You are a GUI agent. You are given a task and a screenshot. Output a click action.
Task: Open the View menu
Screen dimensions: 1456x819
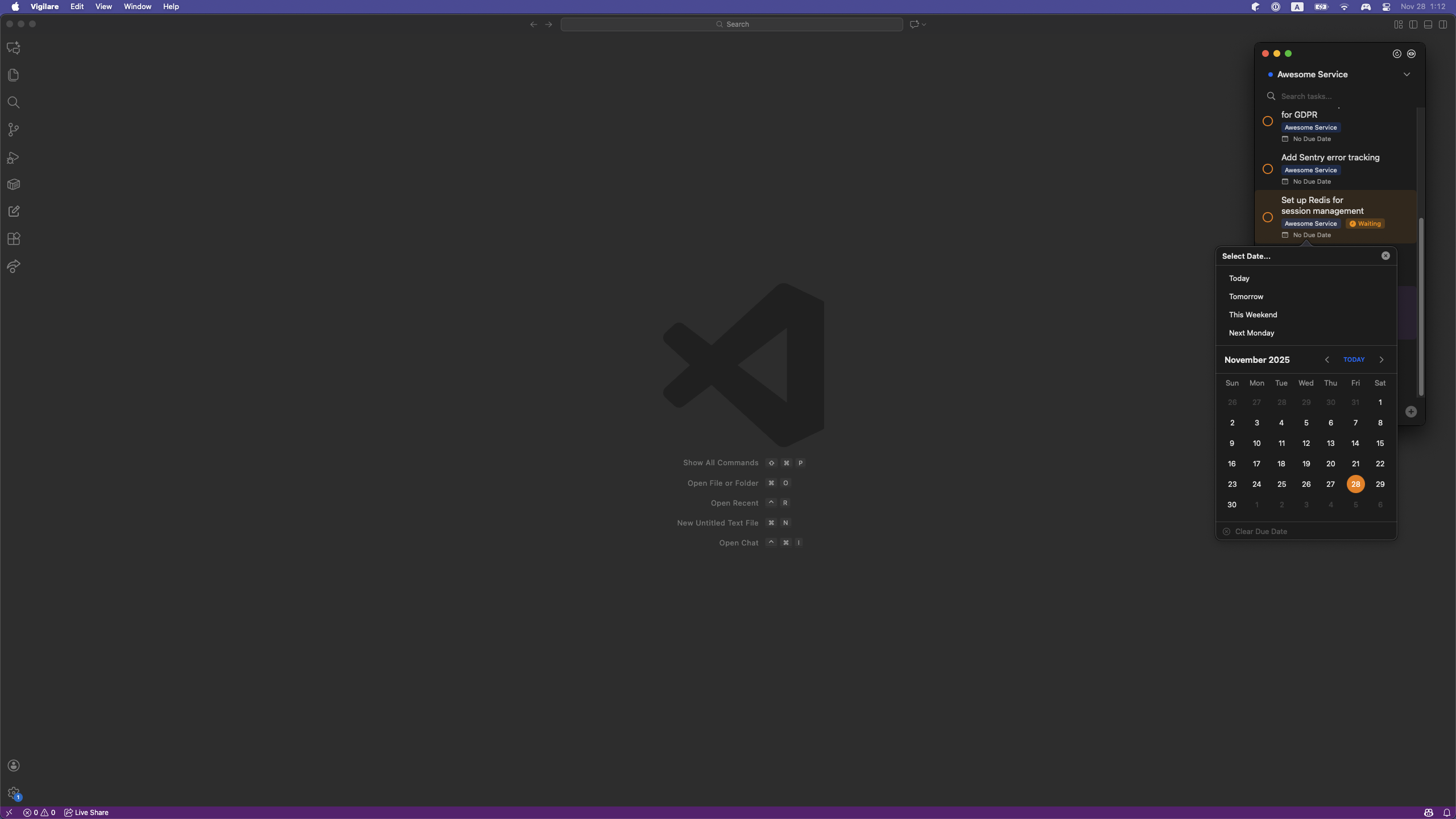coord(103,7)
